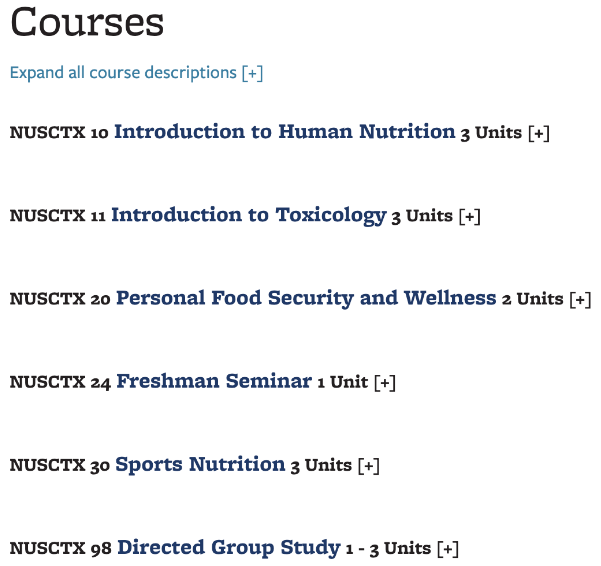Click the NUSCTX 98 course code
The height and width of the screenshot is (566, 601).
pos(60,548)
